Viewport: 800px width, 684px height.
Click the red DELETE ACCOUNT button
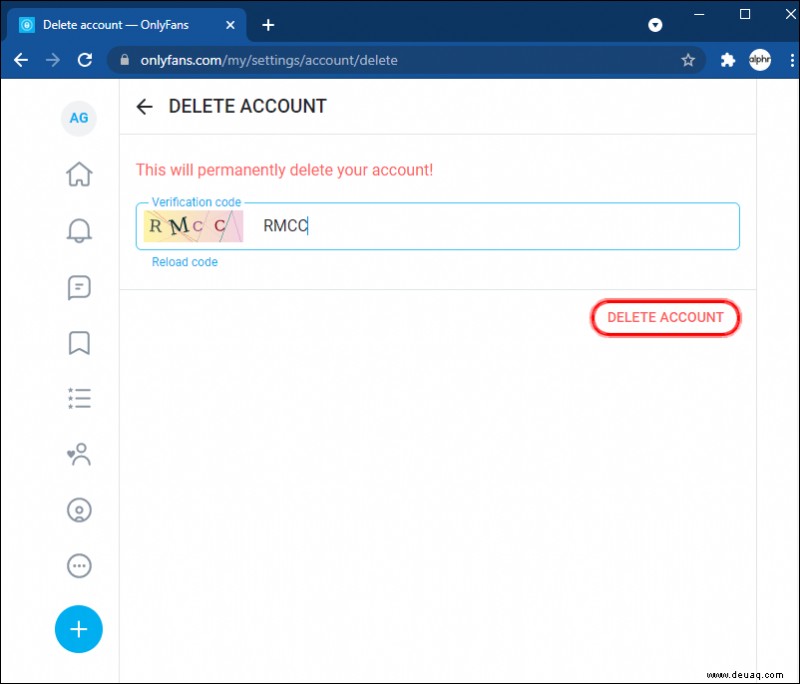pyautogui.click(x=665, y=317)
